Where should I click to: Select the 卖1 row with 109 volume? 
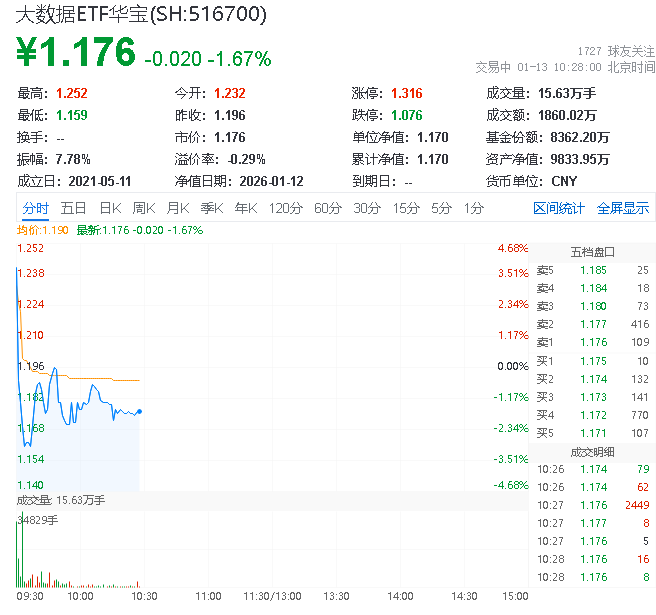click(x=592, y=342)
